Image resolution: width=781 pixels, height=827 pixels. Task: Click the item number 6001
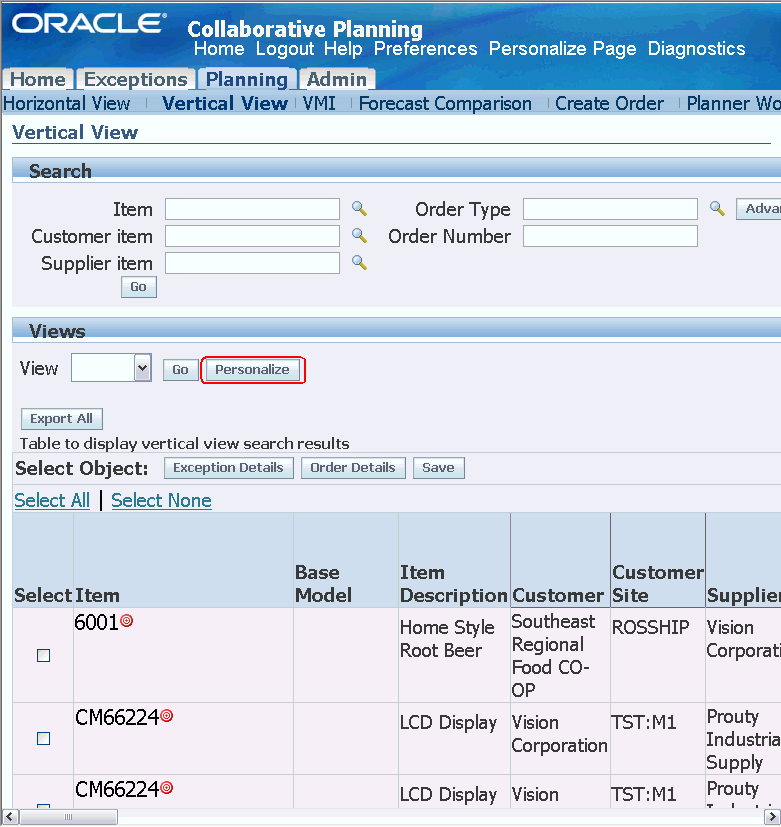coord(96,622)
